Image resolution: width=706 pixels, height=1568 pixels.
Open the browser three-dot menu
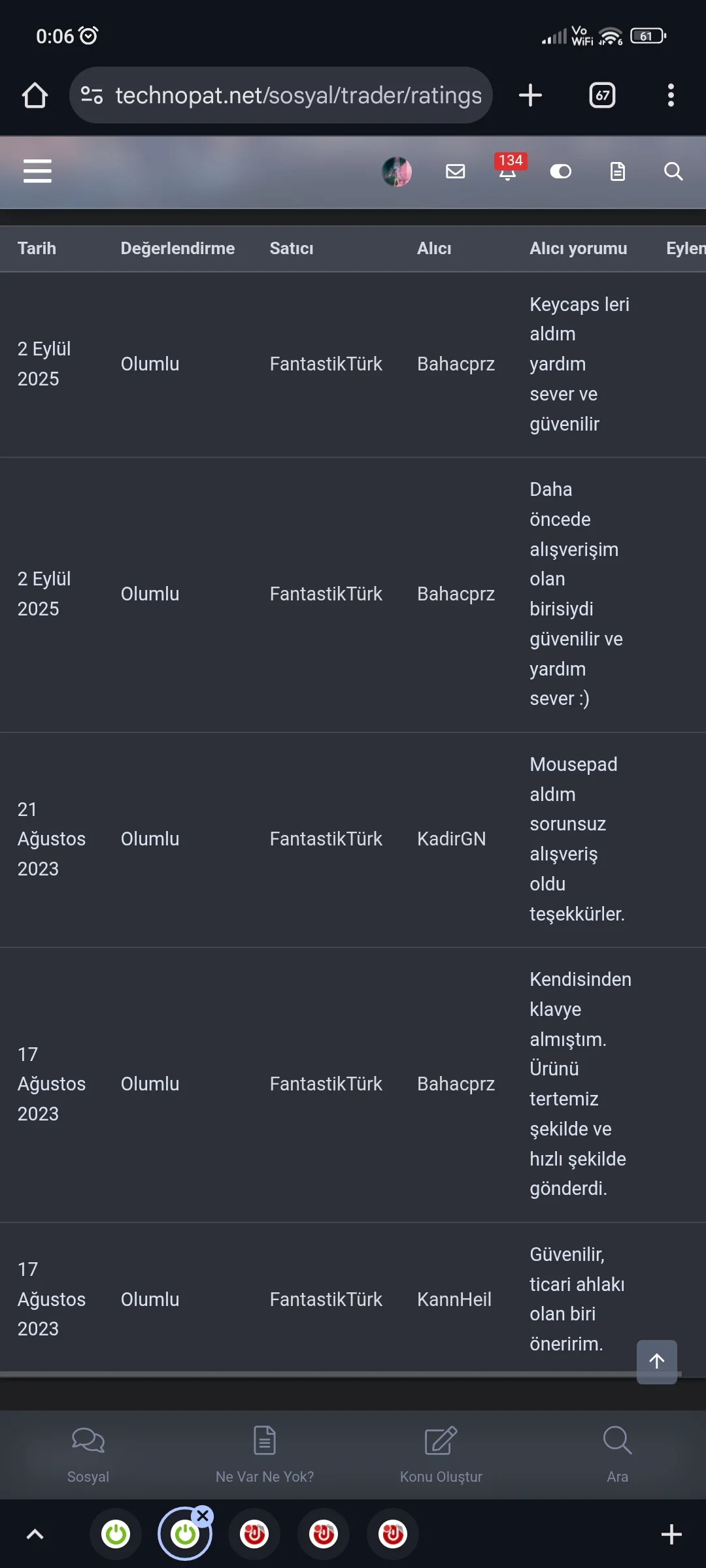point(670,95)
